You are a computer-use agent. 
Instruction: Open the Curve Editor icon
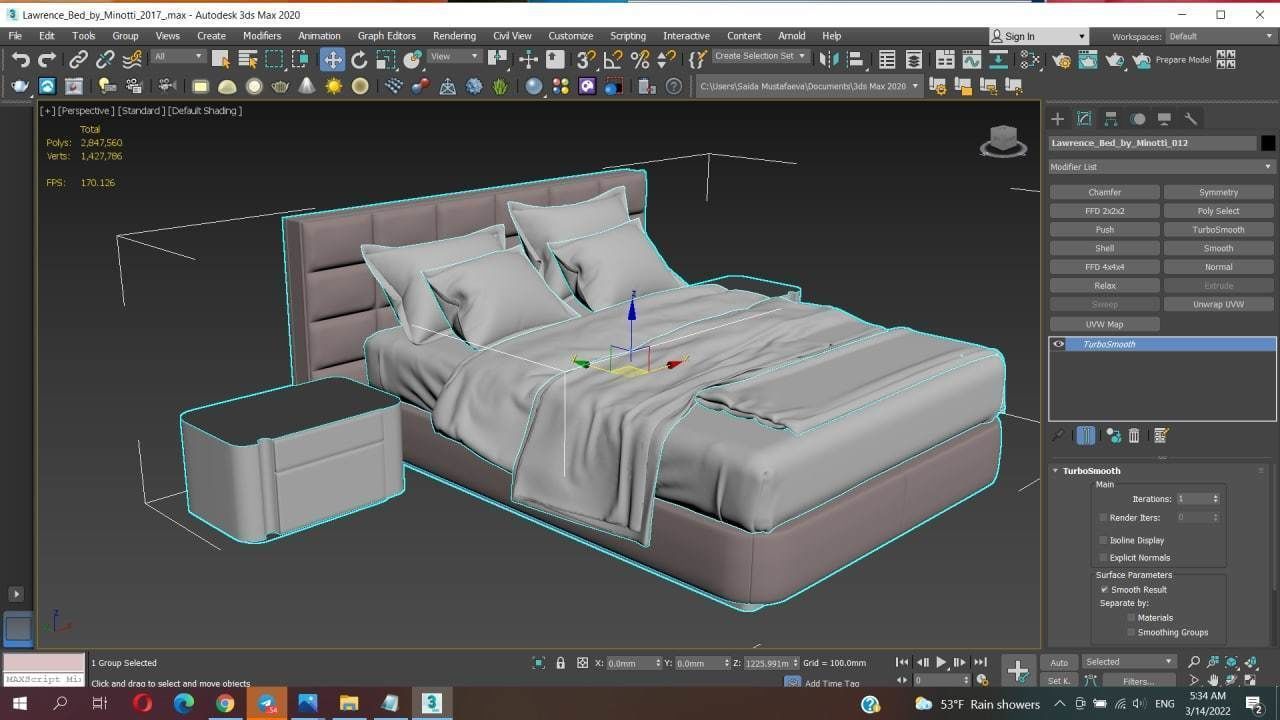pyautogui.click(x=971, y=60)
